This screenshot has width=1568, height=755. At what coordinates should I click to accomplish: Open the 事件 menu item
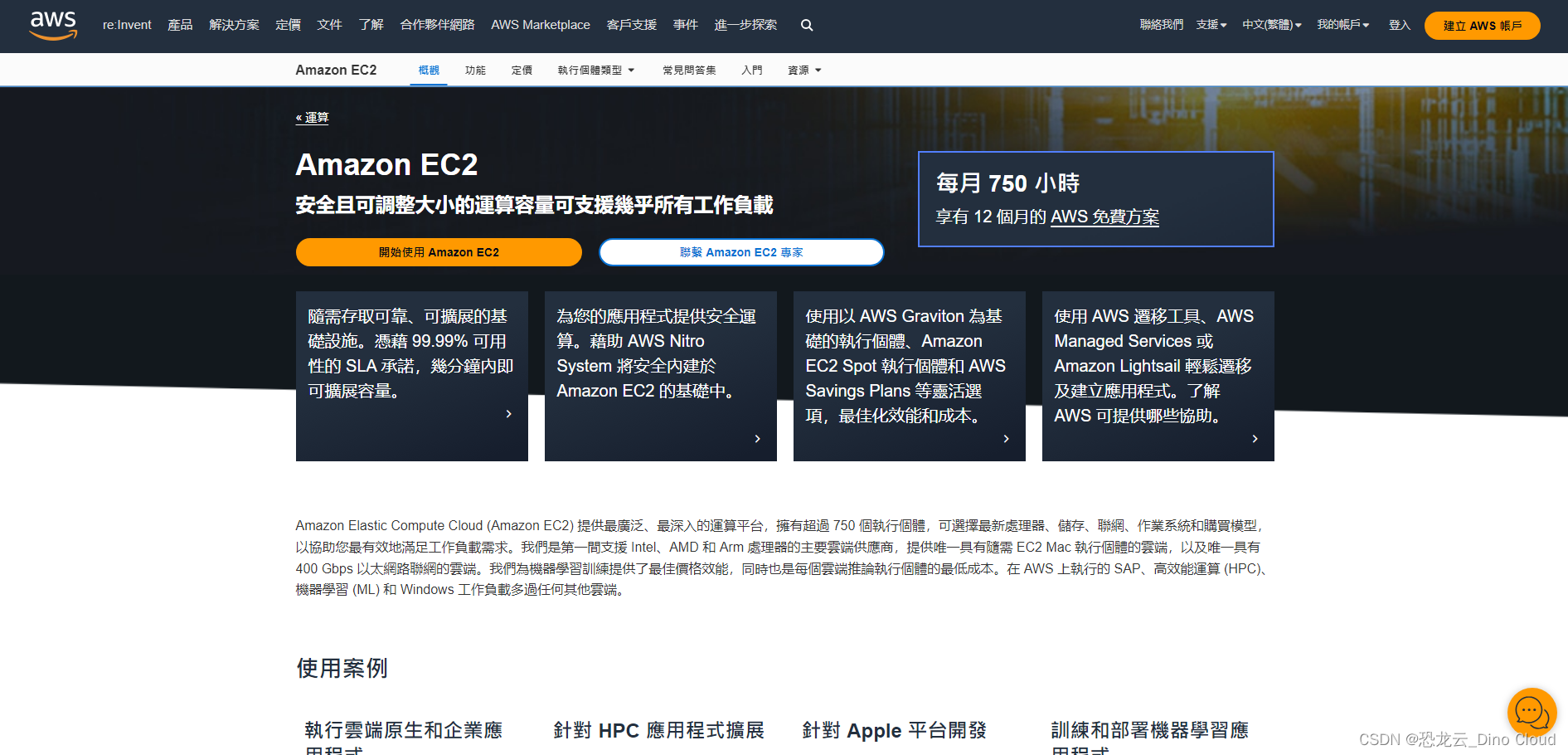(x=685, y=25)
